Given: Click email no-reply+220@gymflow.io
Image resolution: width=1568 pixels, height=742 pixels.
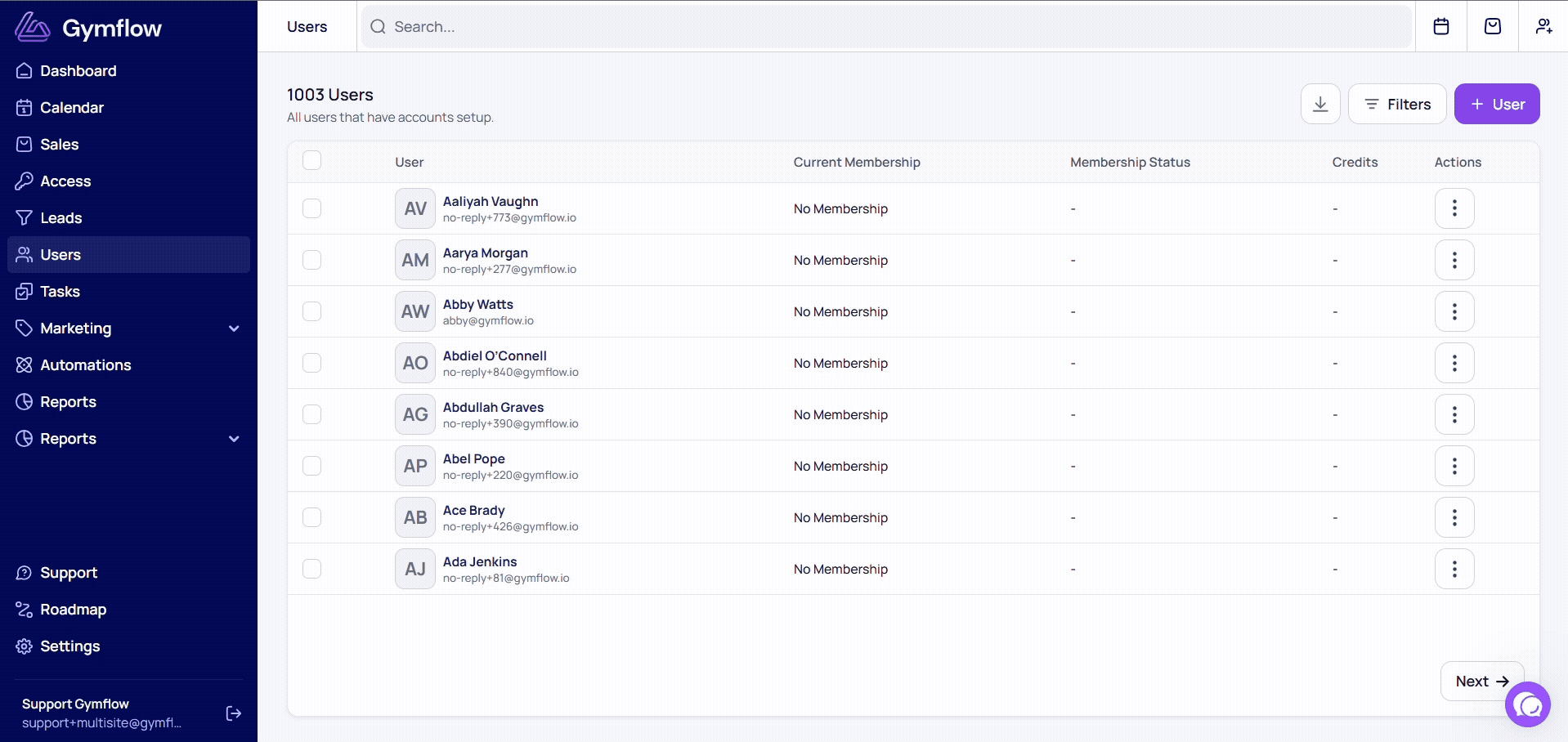Looking at the screenshot, I should [510, 475].
